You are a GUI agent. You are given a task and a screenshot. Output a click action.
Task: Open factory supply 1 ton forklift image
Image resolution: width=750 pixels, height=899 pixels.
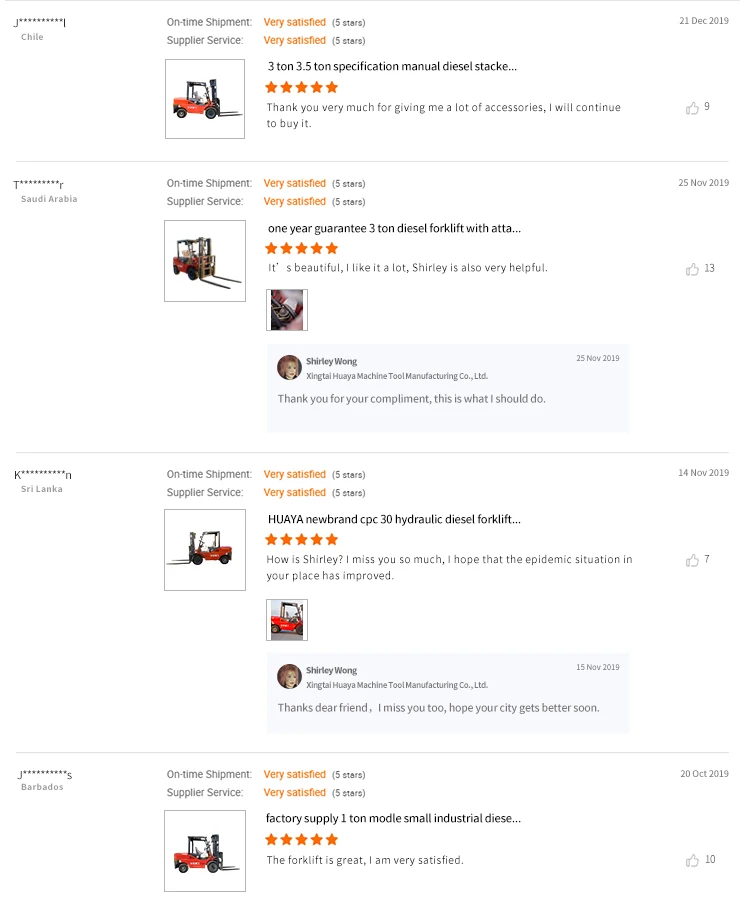205,851
